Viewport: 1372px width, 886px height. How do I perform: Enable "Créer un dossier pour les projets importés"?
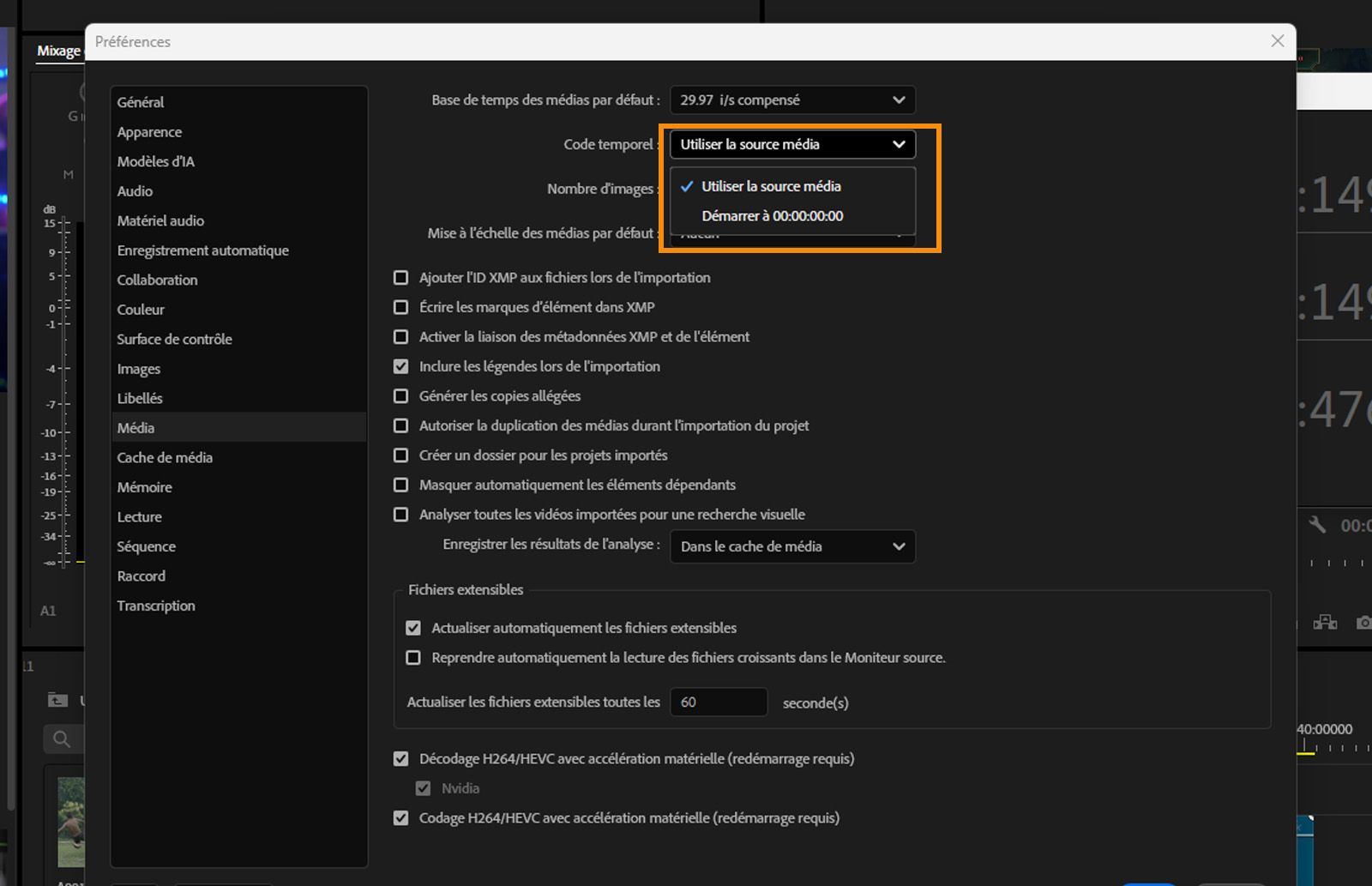coord(400,455)
